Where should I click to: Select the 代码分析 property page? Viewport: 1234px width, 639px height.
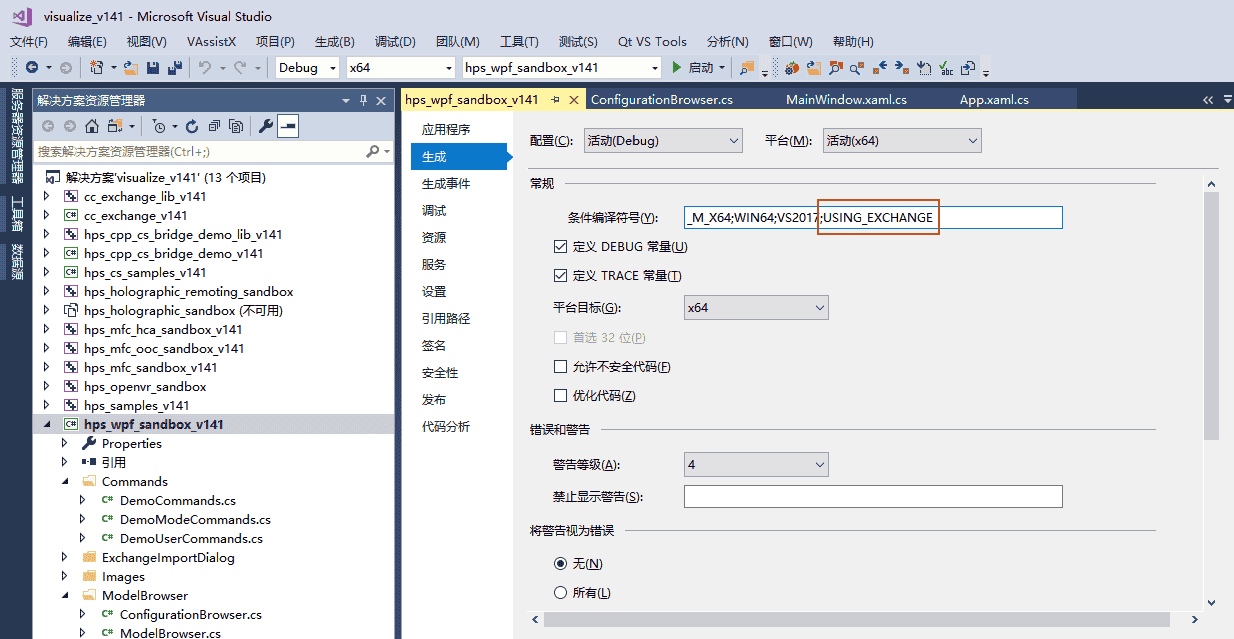pyautogui.click(x=446, y=426)
